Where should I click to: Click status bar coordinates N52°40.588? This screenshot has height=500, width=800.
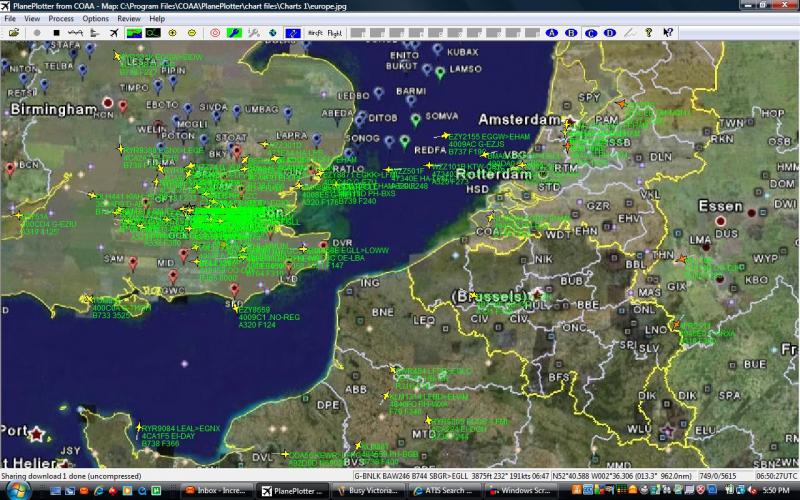tap(622, 476)
